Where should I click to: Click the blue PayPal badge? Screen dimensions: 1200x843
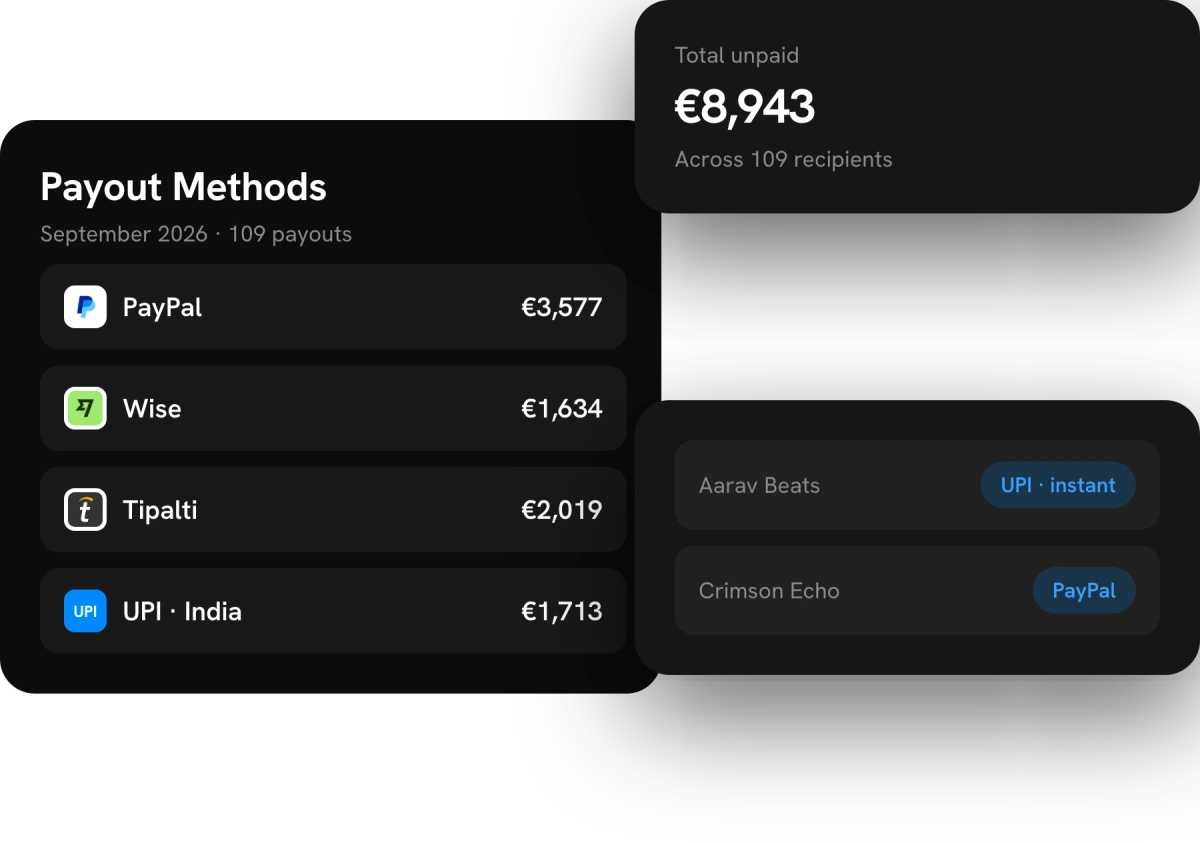tap(1084, 590)
